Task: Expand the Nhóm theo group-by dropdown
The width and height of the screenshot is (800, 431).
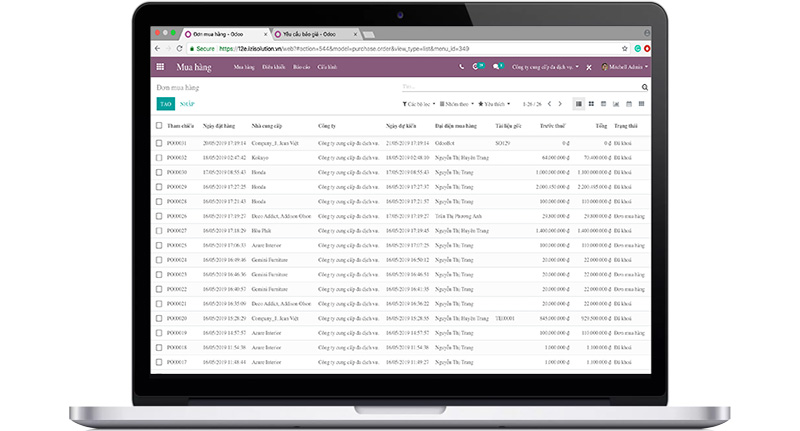Action: 457,104
